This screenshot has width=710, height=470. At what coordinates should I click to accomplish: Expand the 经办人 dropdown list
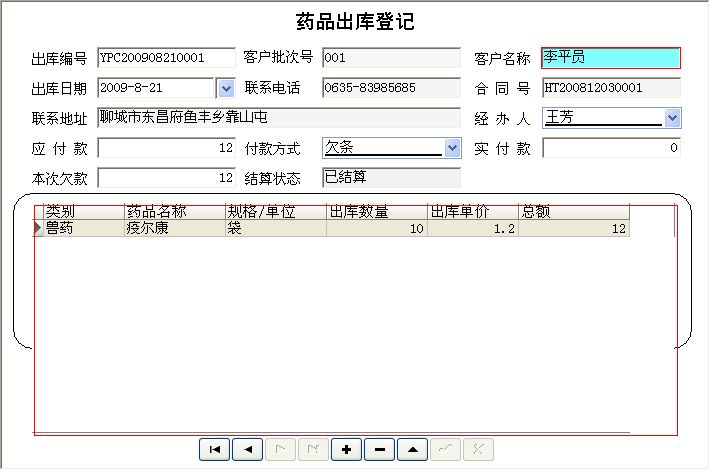coord(672,118)
